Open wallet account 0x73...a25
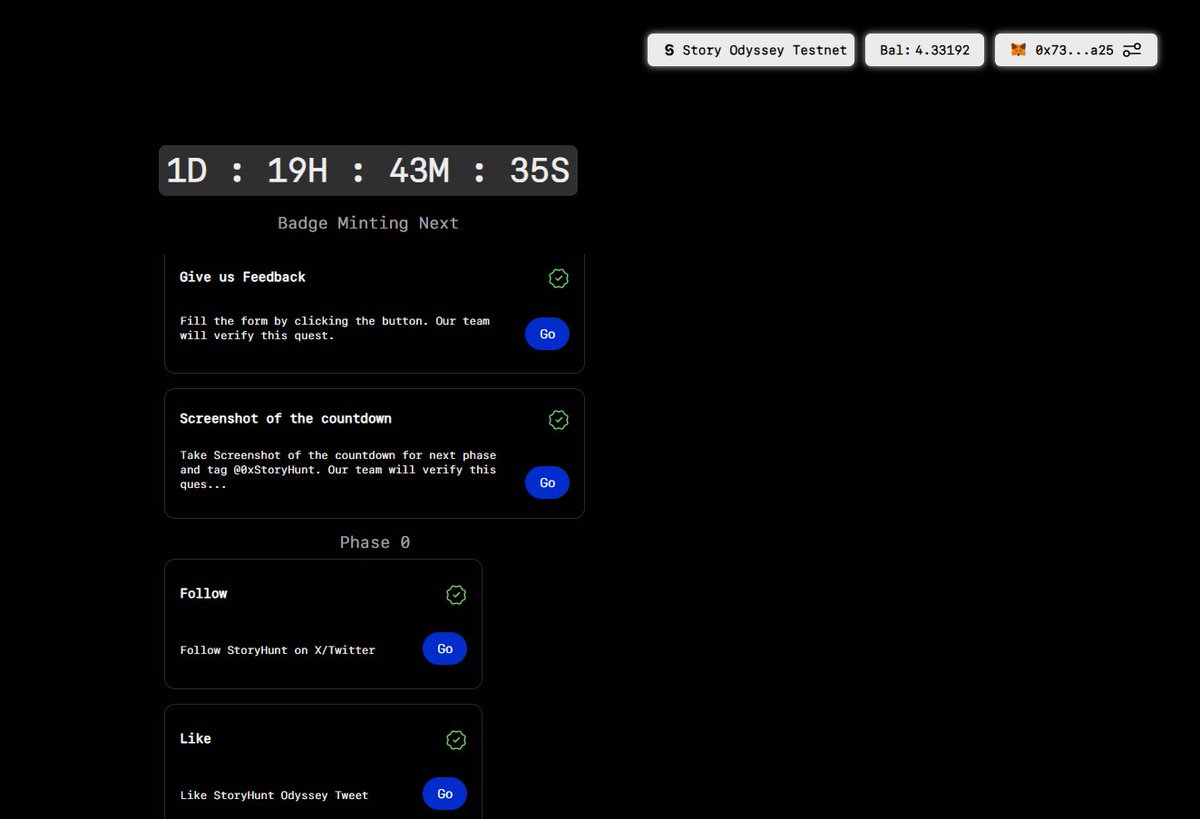The height and width of the screenshot is (819, 1200). 1076,50
